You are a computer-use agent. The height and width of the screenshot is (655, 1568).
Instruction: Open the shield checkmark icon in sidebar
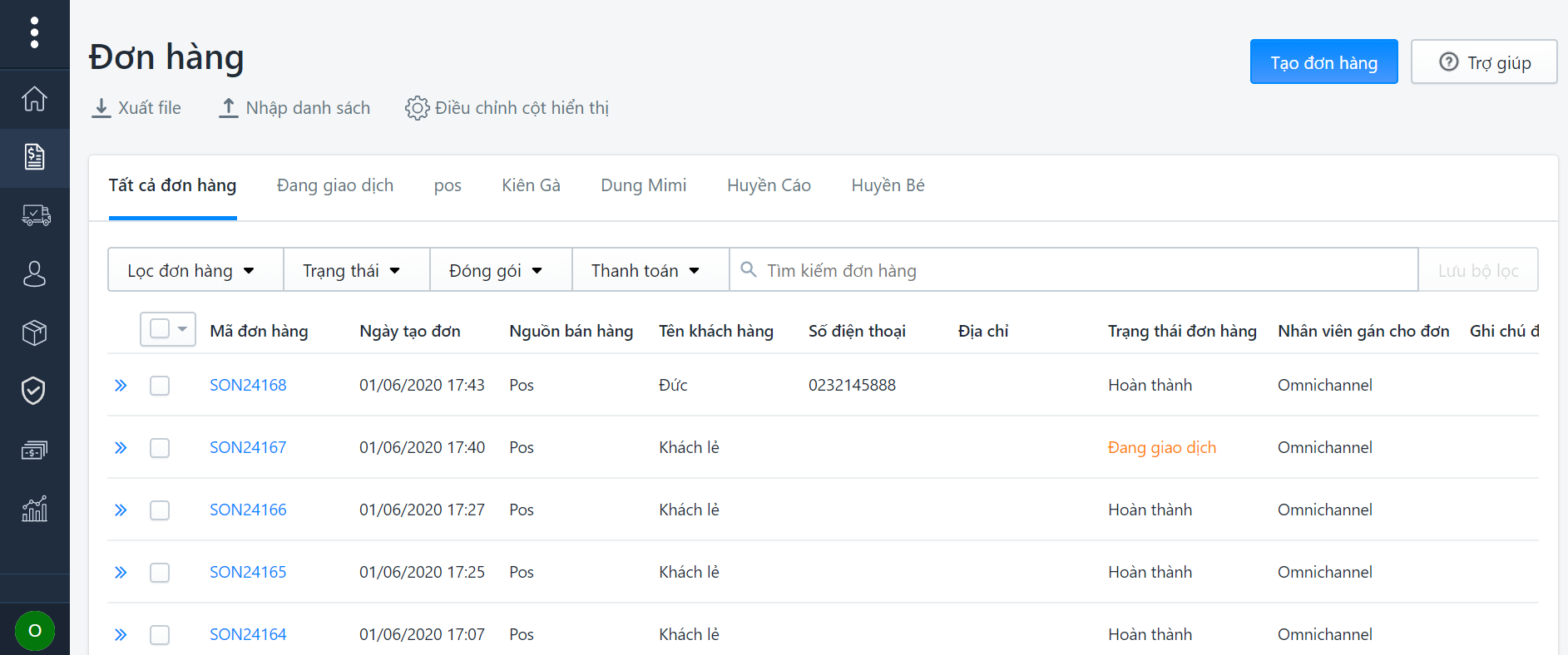(33, 391)
